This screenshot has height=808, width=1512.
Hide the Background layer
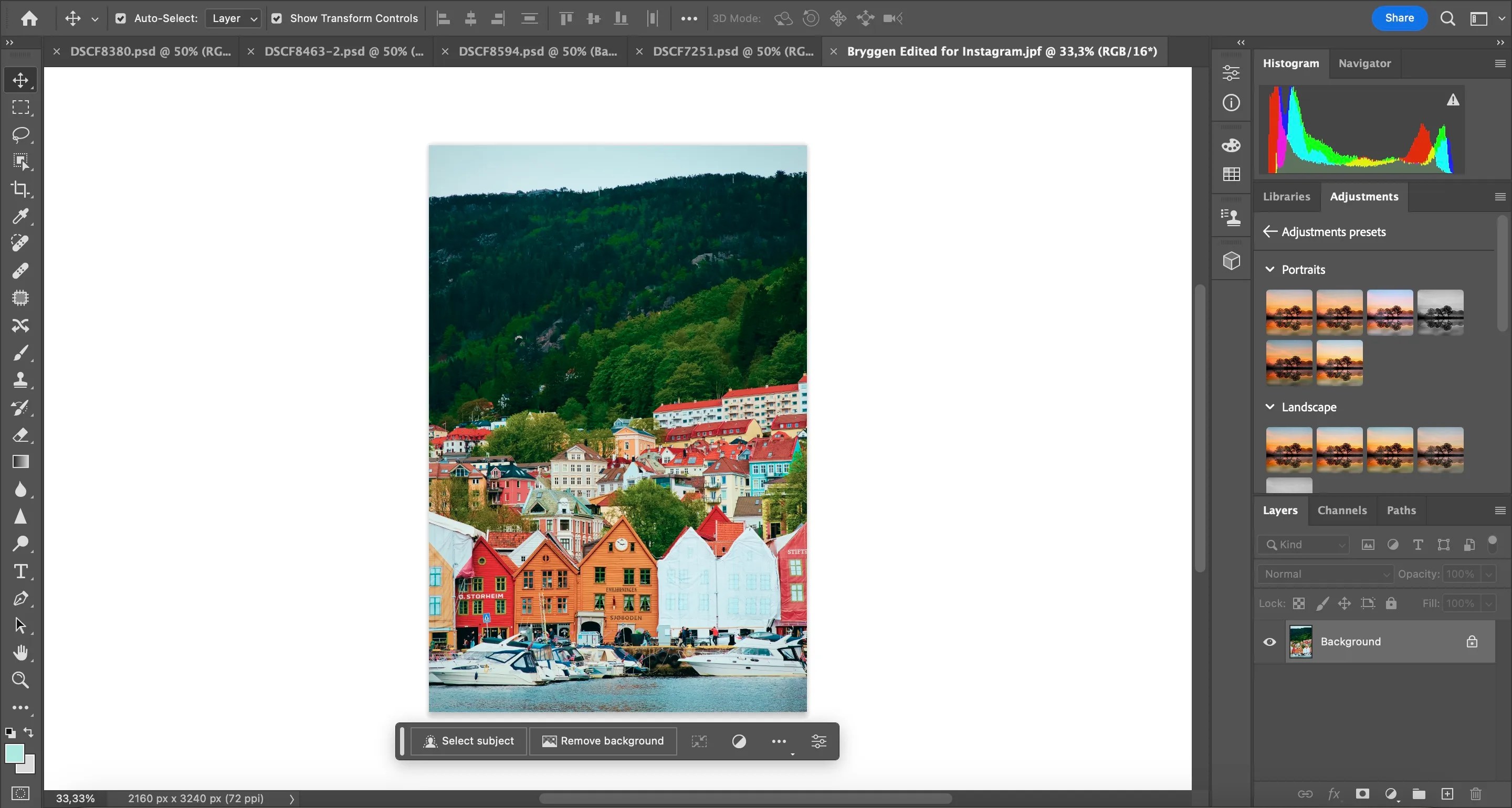coord(1269,641)
